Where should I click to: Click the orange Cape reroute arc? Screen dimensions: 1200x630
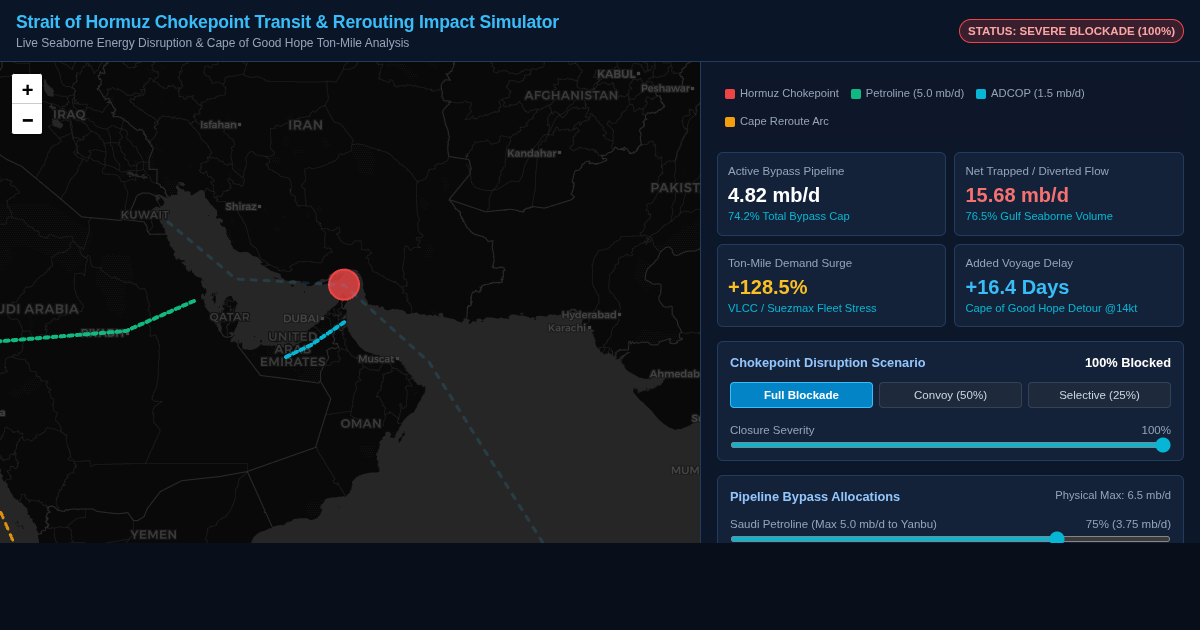(x=7, y=527)
